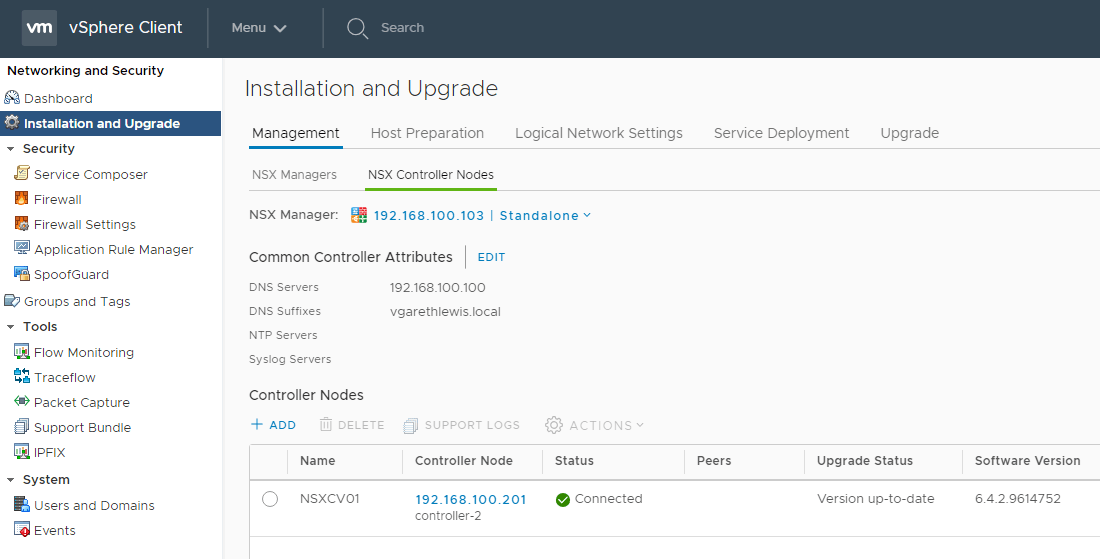This screenshot has height=559, width=1100.
Task: Open Firewall Settings in the sidebar
Action: pos(85,224)
